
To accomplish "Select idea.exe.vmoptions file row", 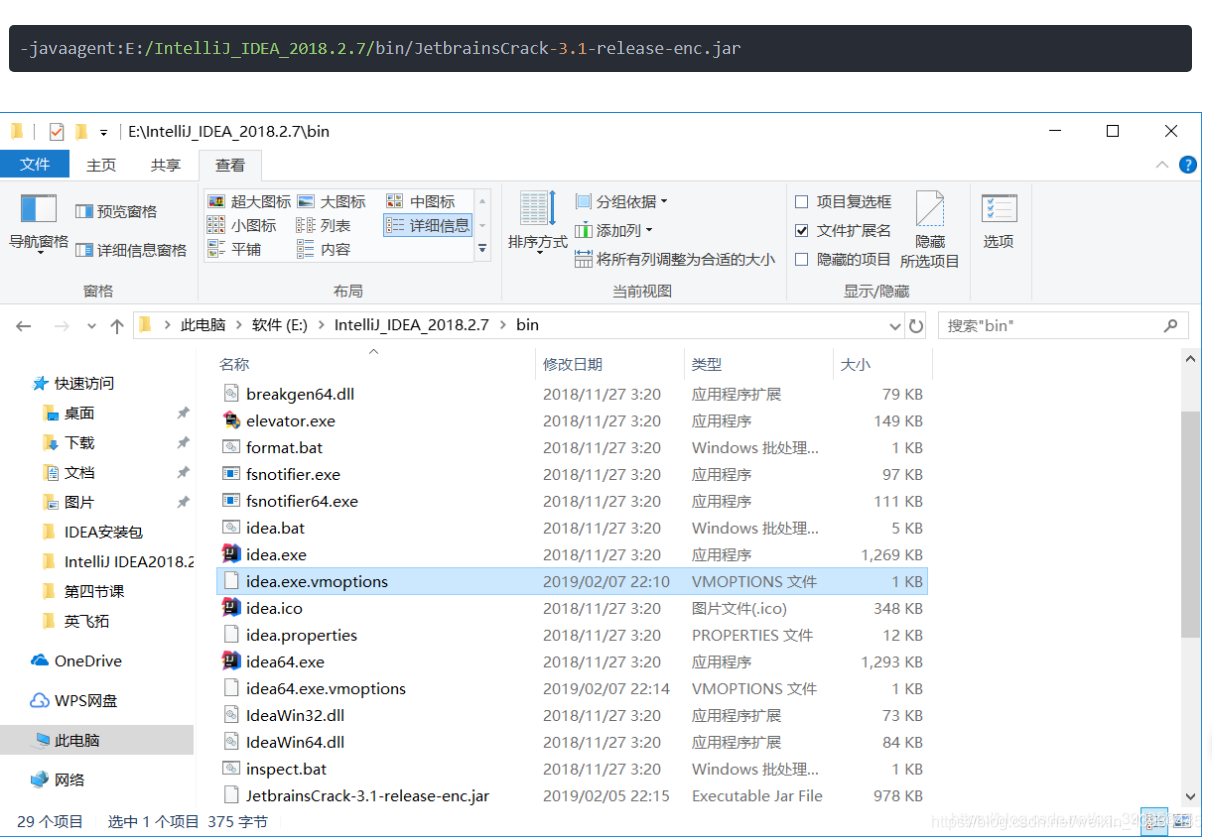I will click(x=572, y=581).
